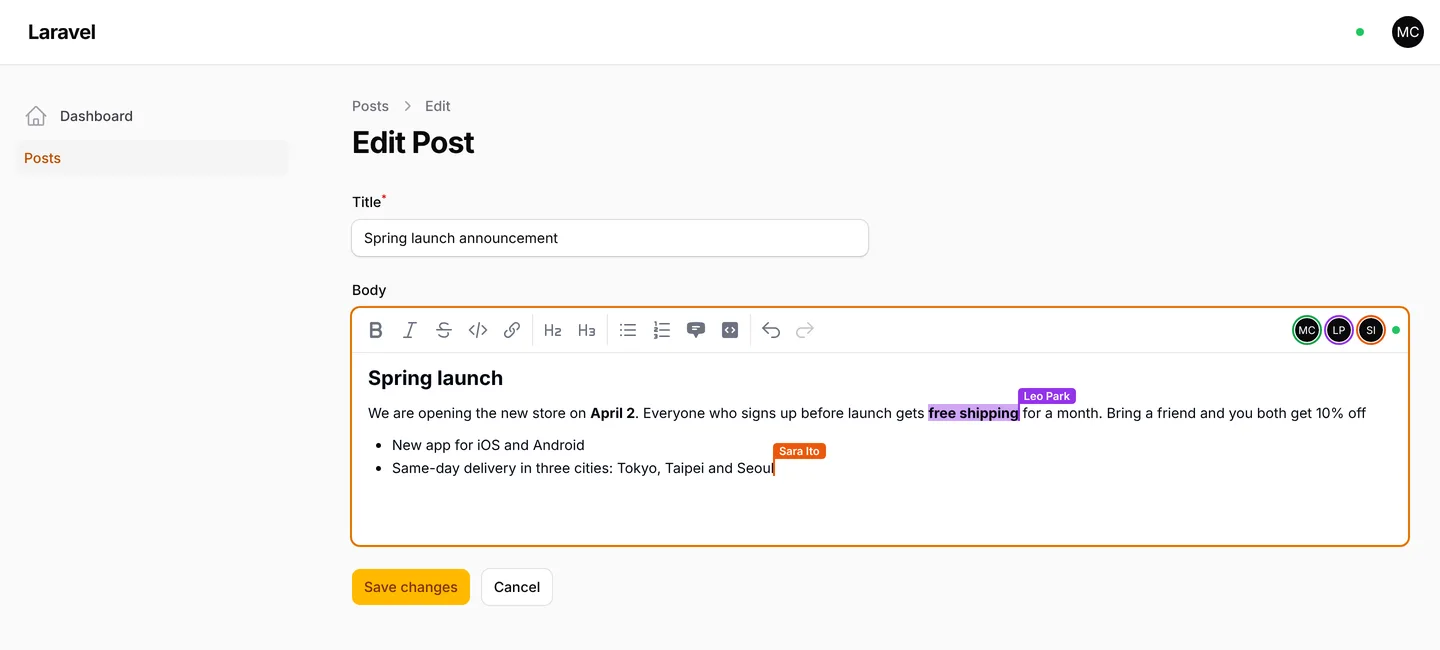Click the Laravel logo text
The height and width of the screenshot is (650, 1440).
pyautogui.click(x=62, y=32)
